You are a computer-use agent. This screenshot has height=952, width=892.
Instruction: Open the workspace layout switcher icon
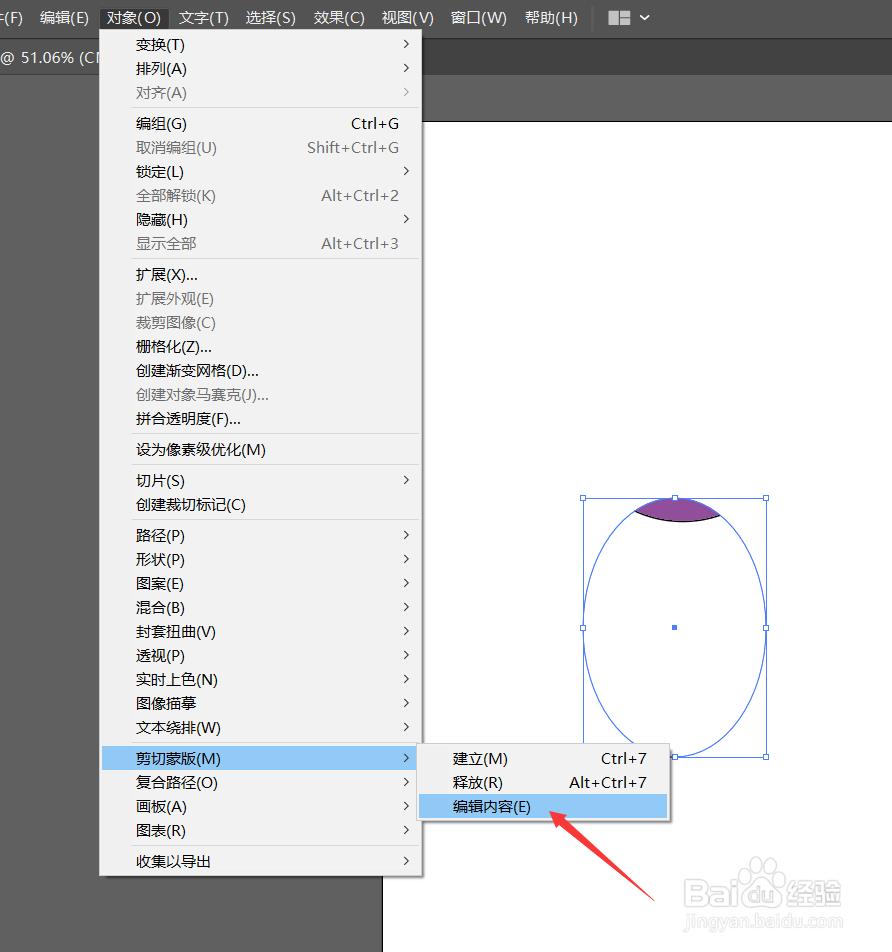[x=619, y=18]
